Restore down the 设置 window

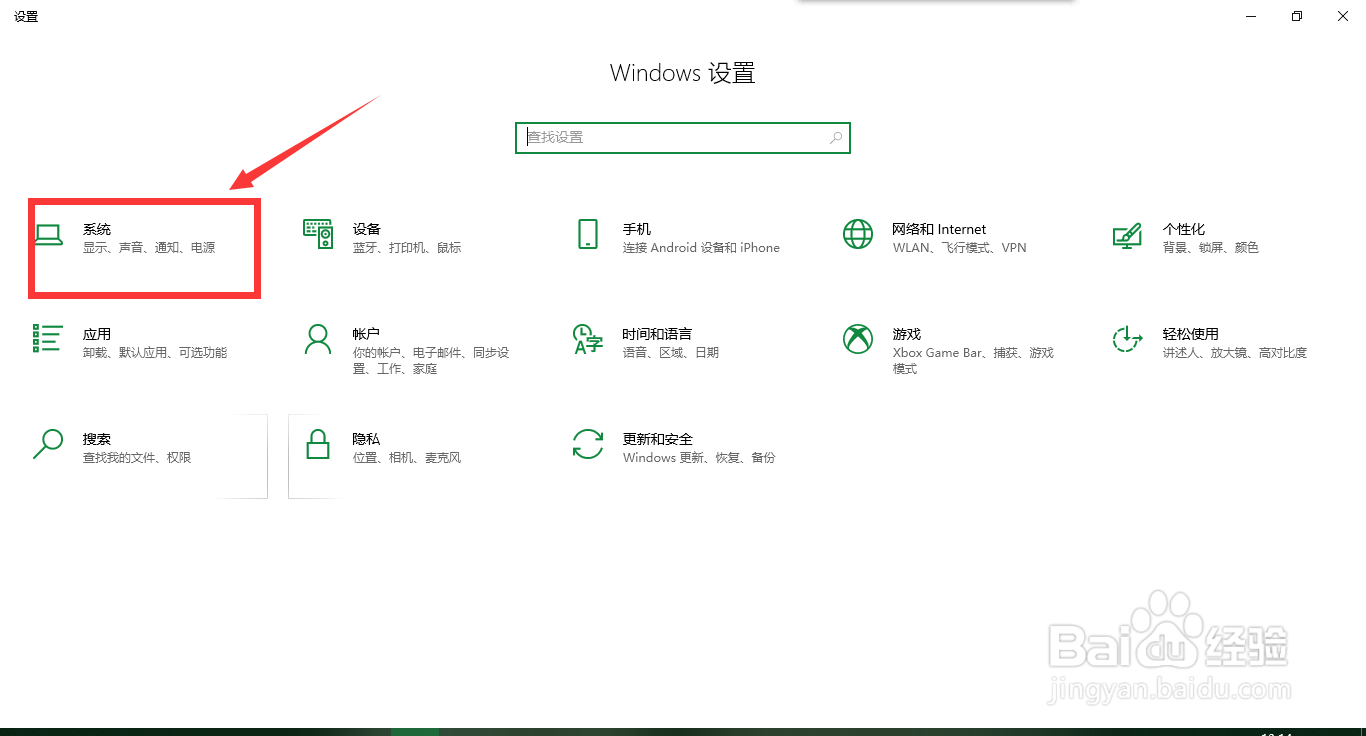tap(1297, 16)
